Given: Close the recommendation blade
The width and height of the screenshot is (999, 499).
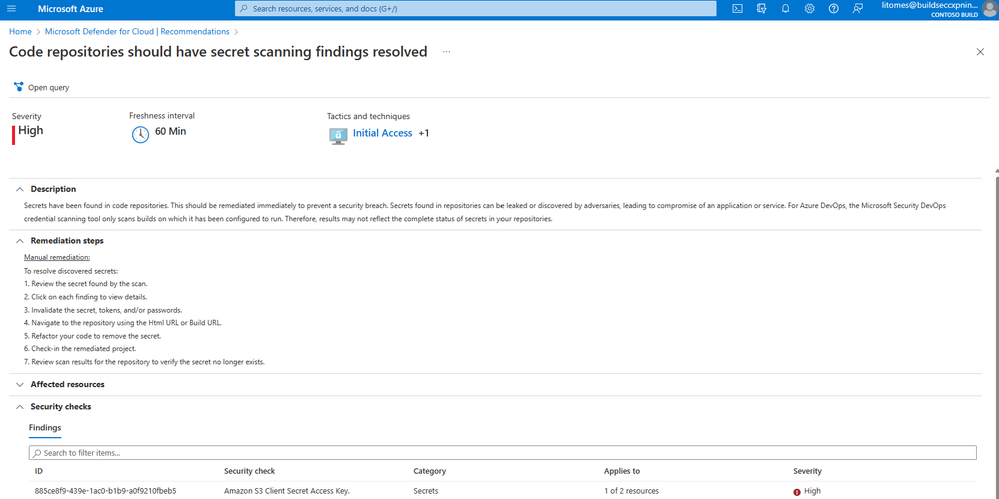Looking at the screenshot, I should point(980,52).
